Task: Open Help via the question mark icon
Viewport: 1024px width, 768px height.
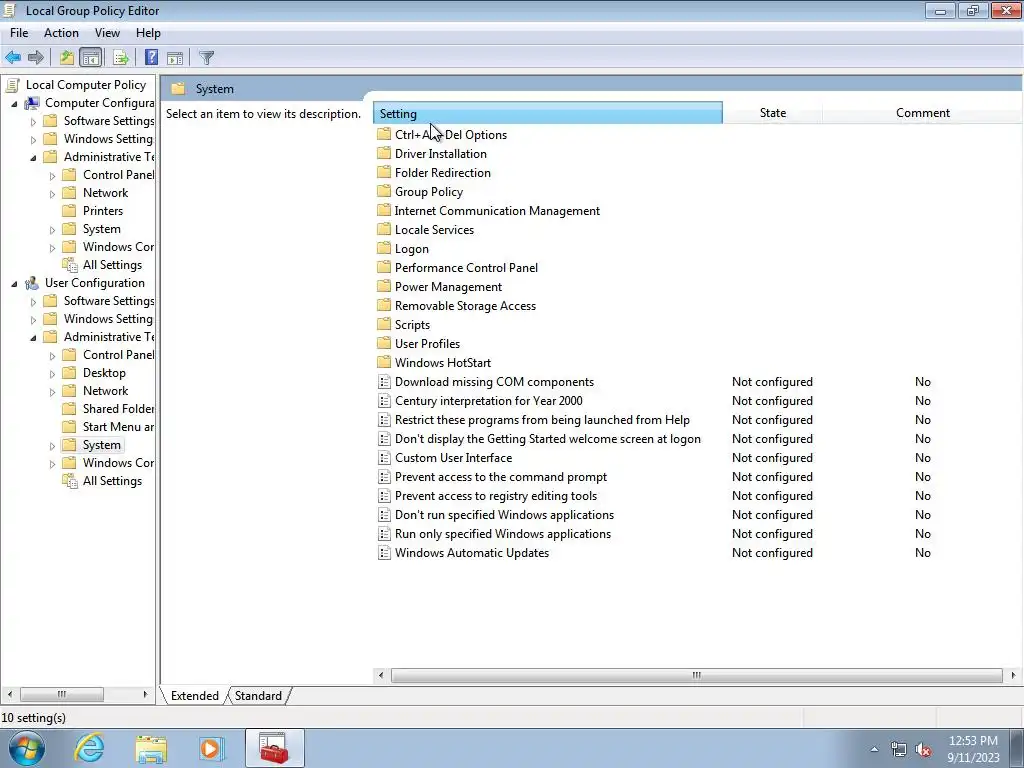Action: pyautogui.click(x=151, y=57)
